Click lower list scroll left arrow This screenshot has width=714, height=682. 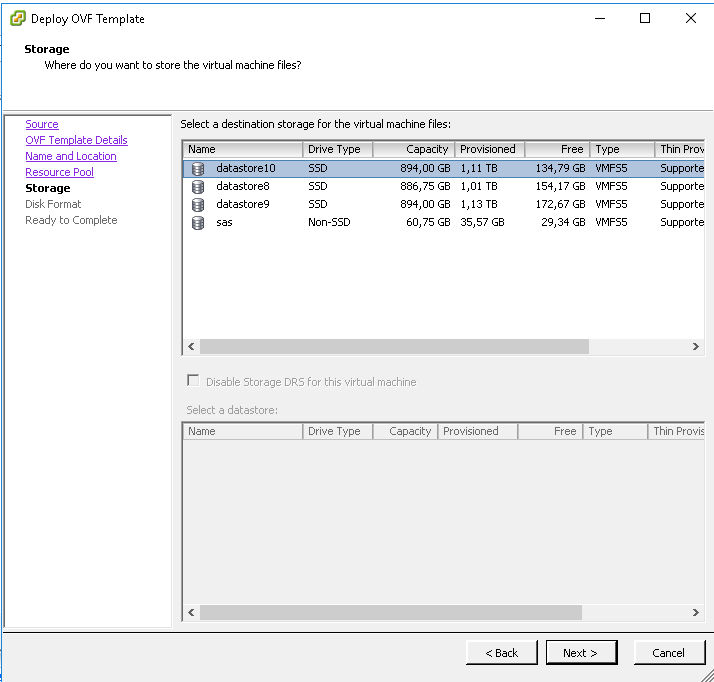(191, 613)
